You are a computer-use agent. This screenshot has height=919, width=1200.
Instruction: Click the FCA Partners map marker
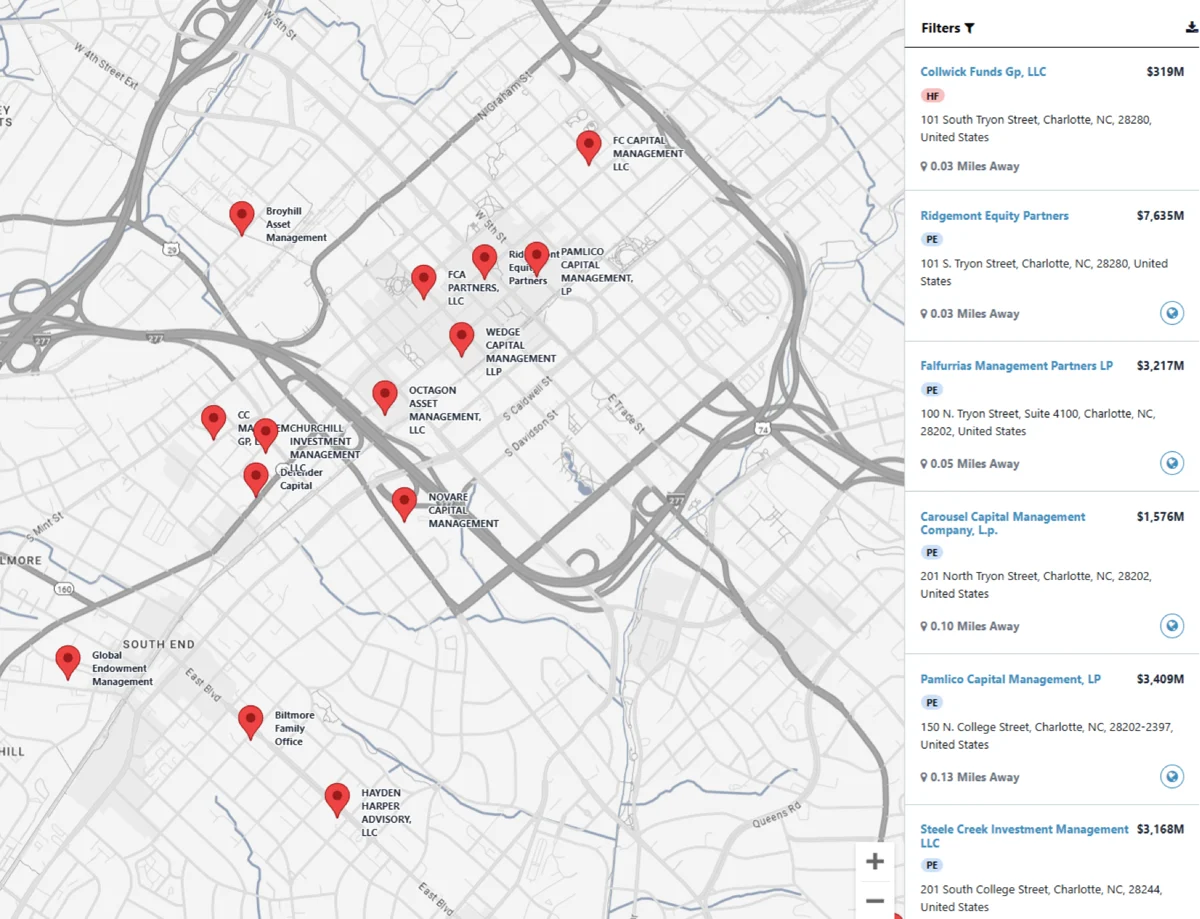pos(424,282)
